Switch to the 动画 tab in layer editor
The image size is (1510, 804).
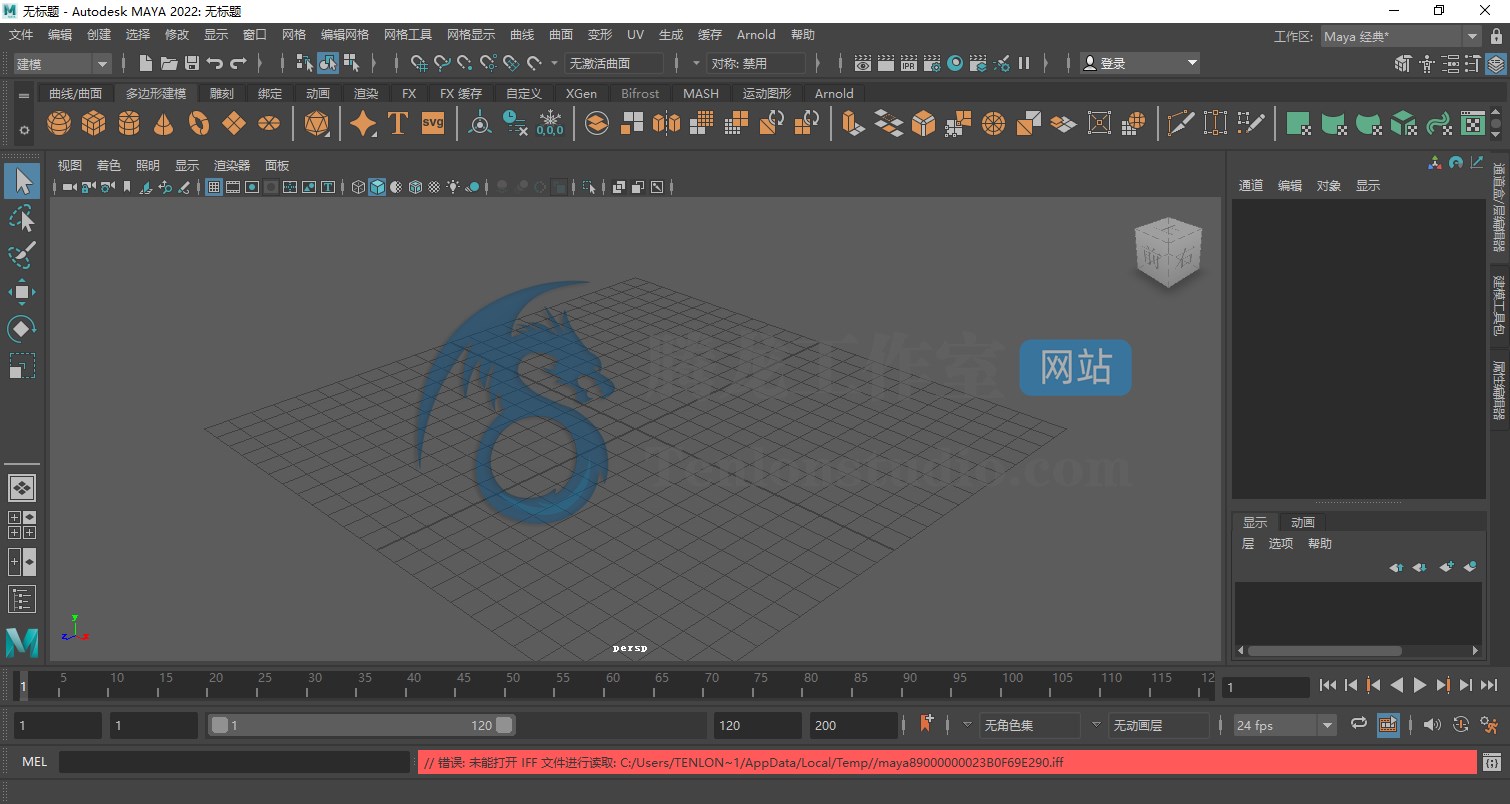tap(1303, 522)
